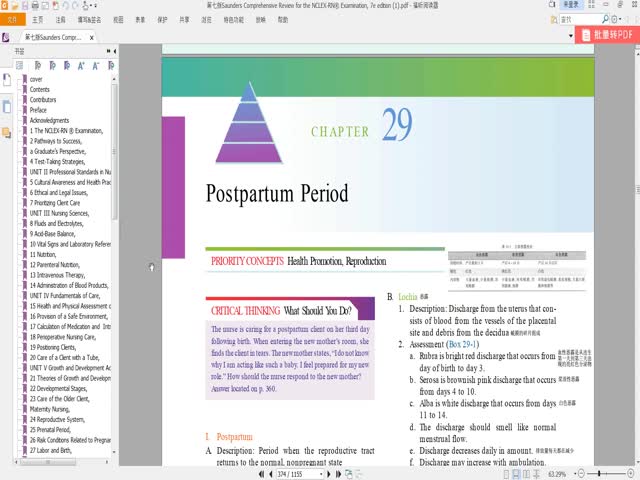Viewport: 640px width, 480px height.
Task: Close the Saunders Comprehensive document tab
Action: (90, 35)
